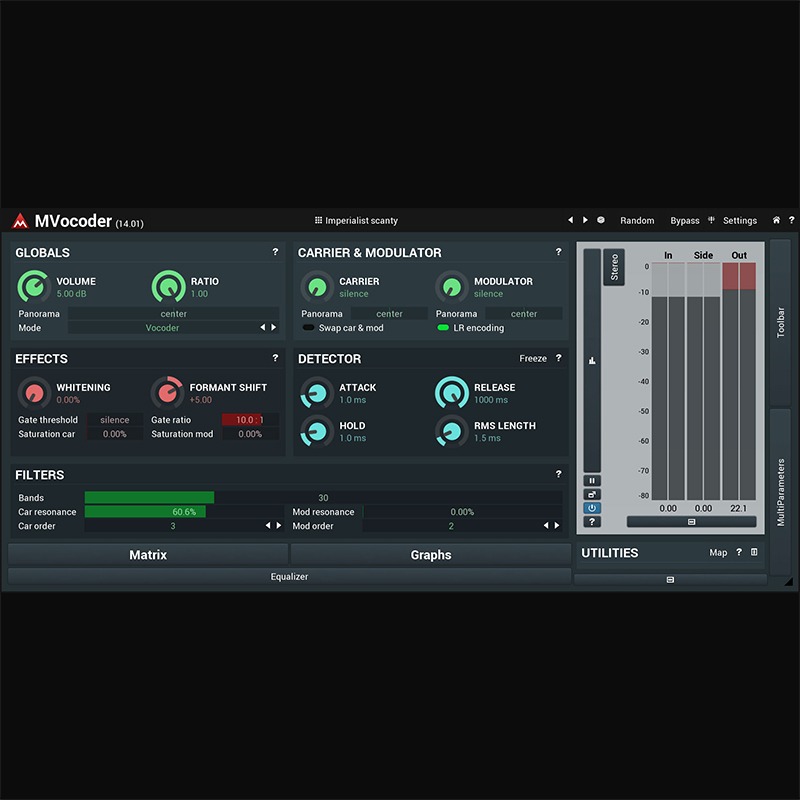This screenshot has height=800, width=800.
Task: Click the pin icon beside Settings
Action: click(711, 220)
